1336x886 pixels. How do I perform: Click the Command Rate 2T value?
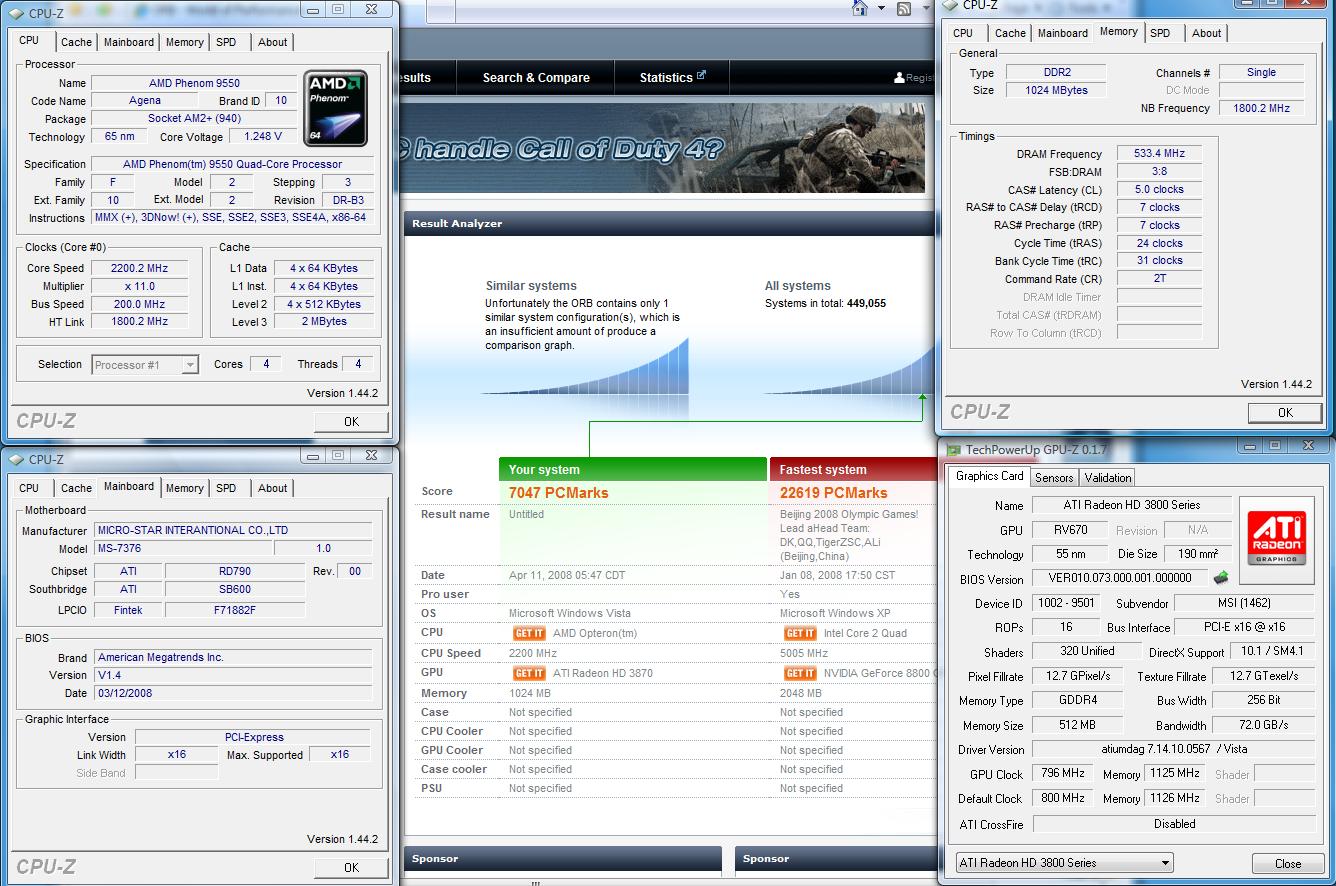(1159, 279)
